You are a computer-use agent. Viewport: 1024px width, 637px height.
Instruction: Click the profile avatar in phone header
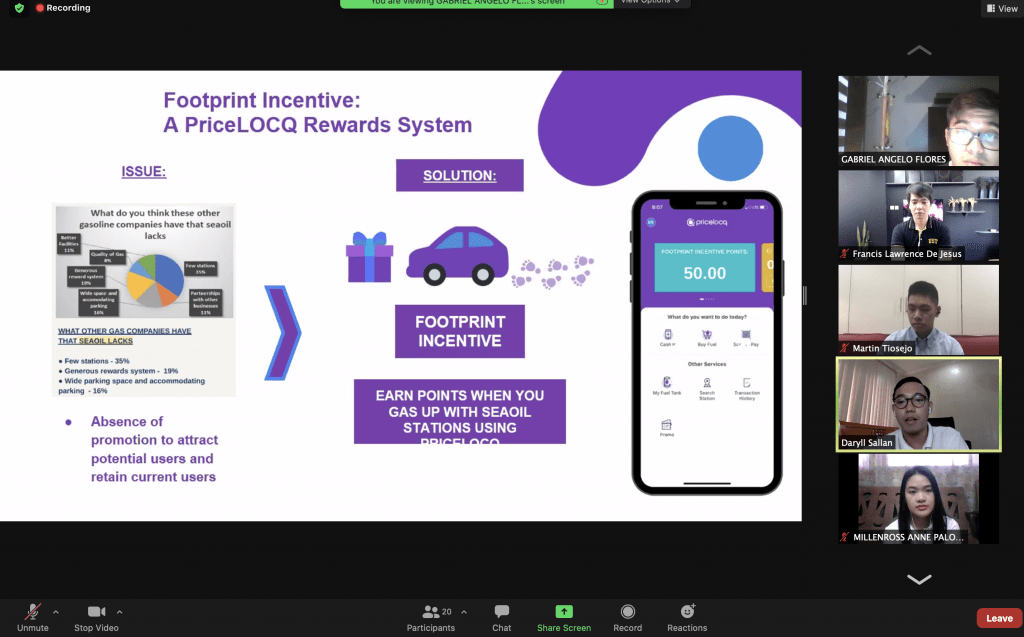[x=650, y=222]
